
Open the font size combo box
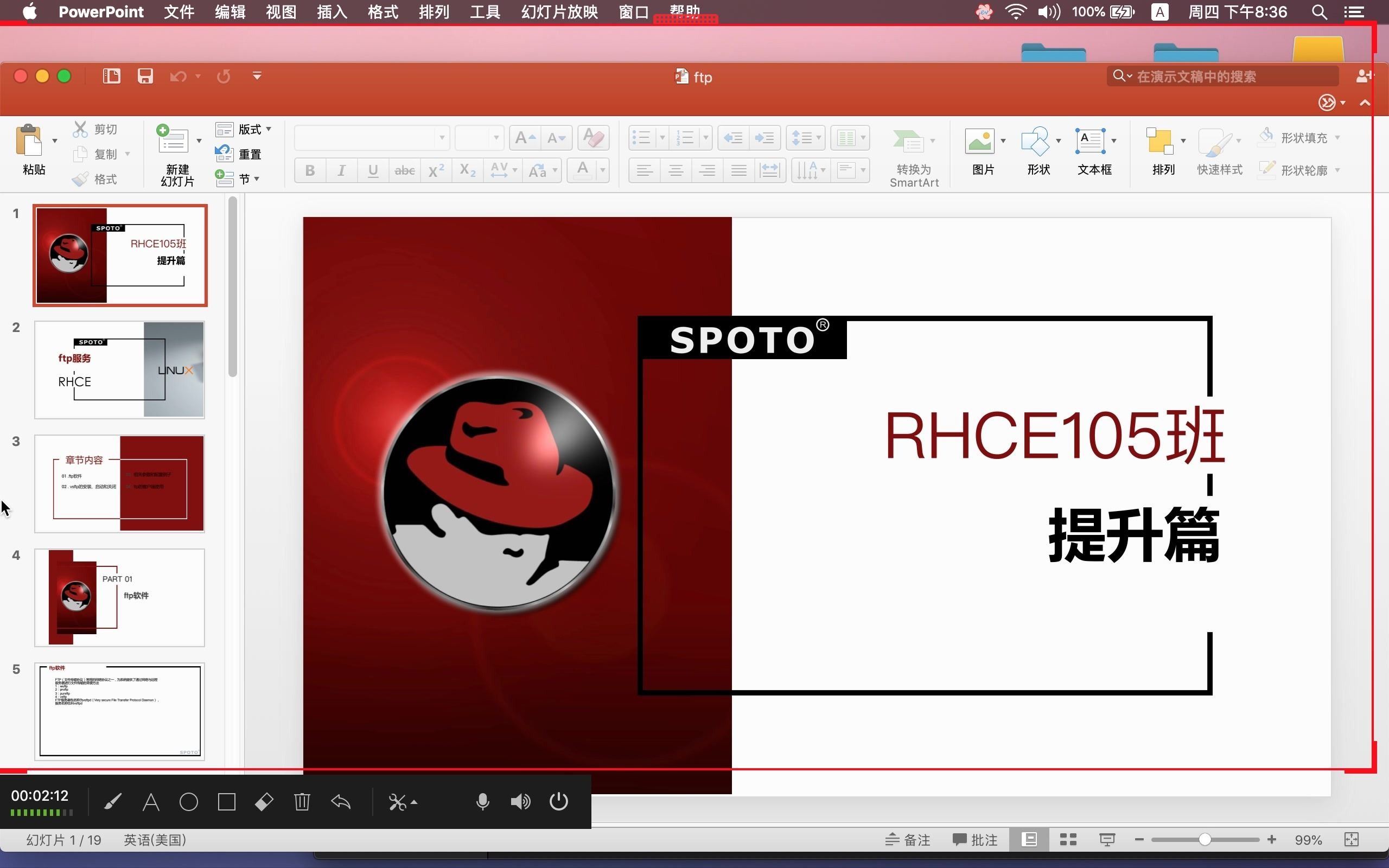(x=479, y=138)
